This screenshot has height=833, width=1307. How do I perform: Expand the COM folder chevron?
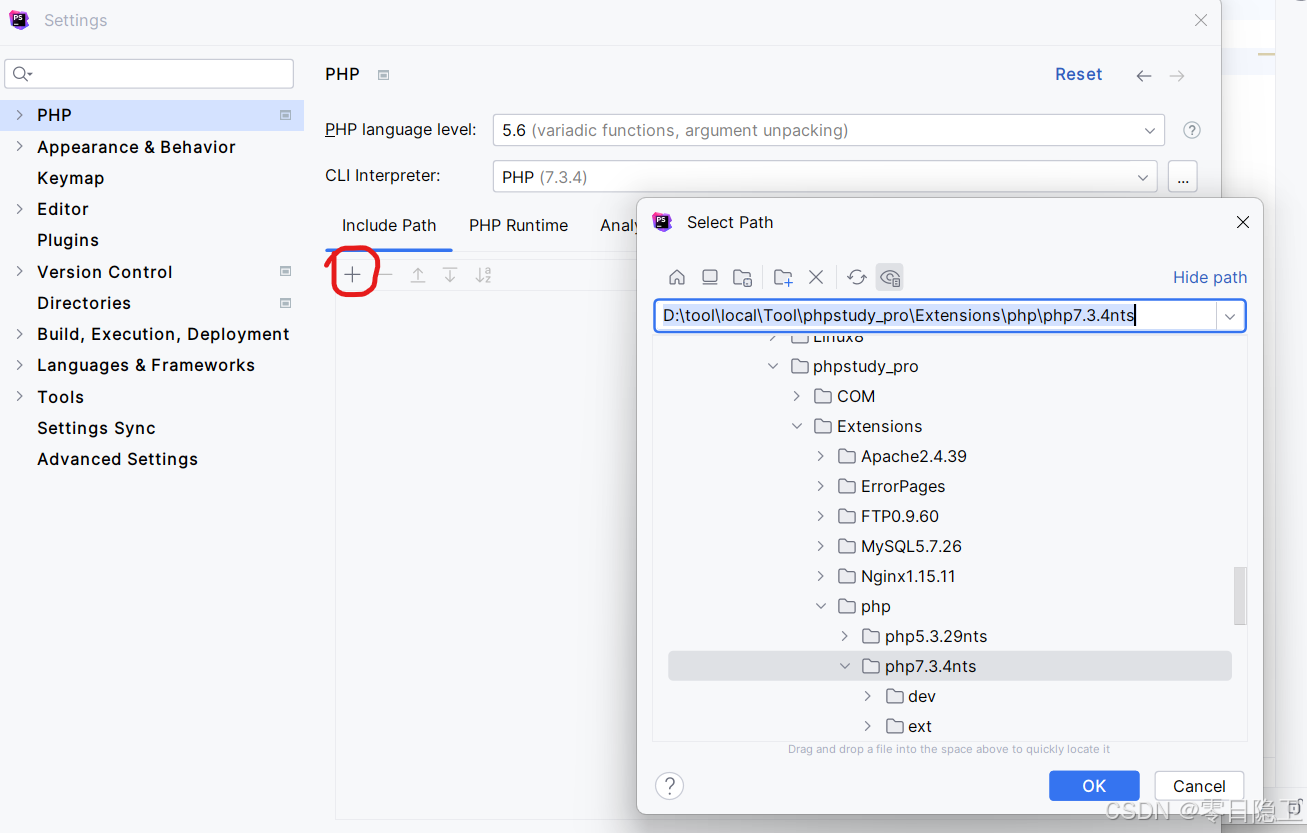pos(797,396)
